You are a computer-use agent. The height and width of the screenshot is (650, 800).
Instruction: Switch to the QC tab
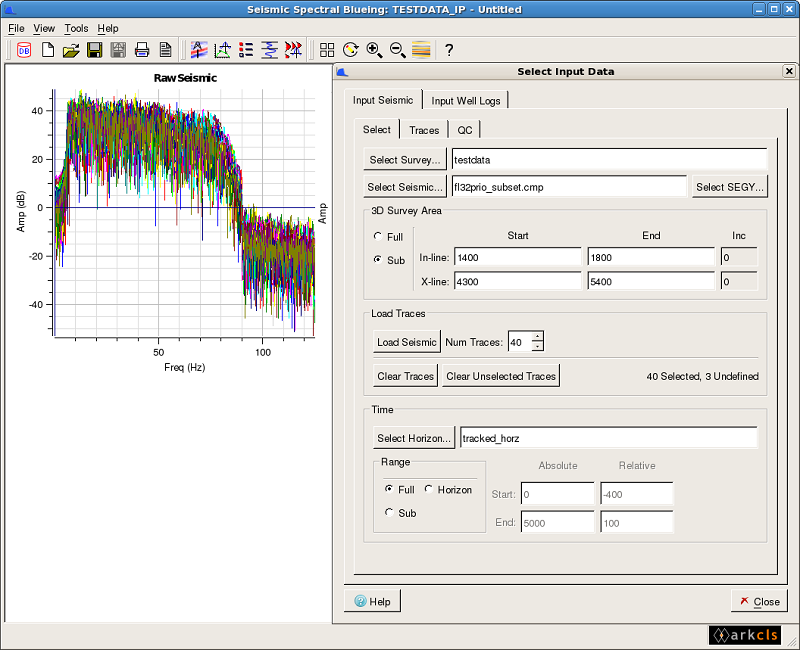pos(464,129)
